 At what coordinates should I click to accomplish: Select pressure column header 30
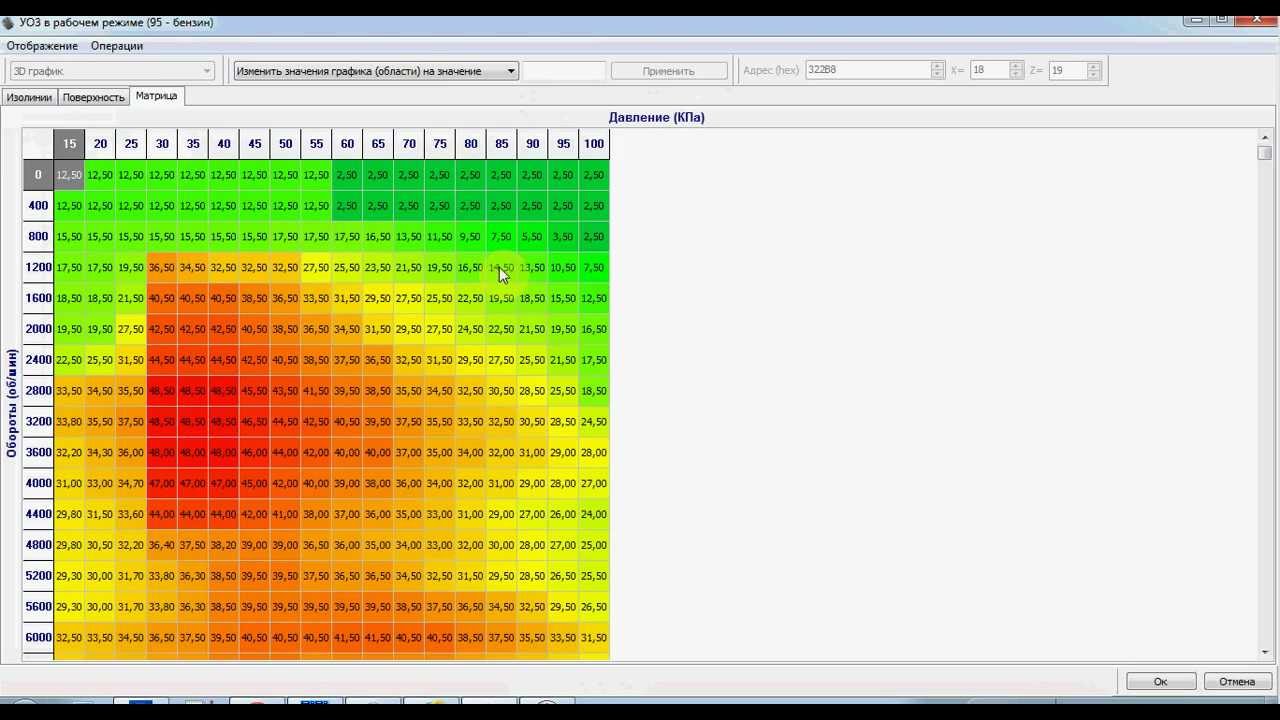coord(162,144)
